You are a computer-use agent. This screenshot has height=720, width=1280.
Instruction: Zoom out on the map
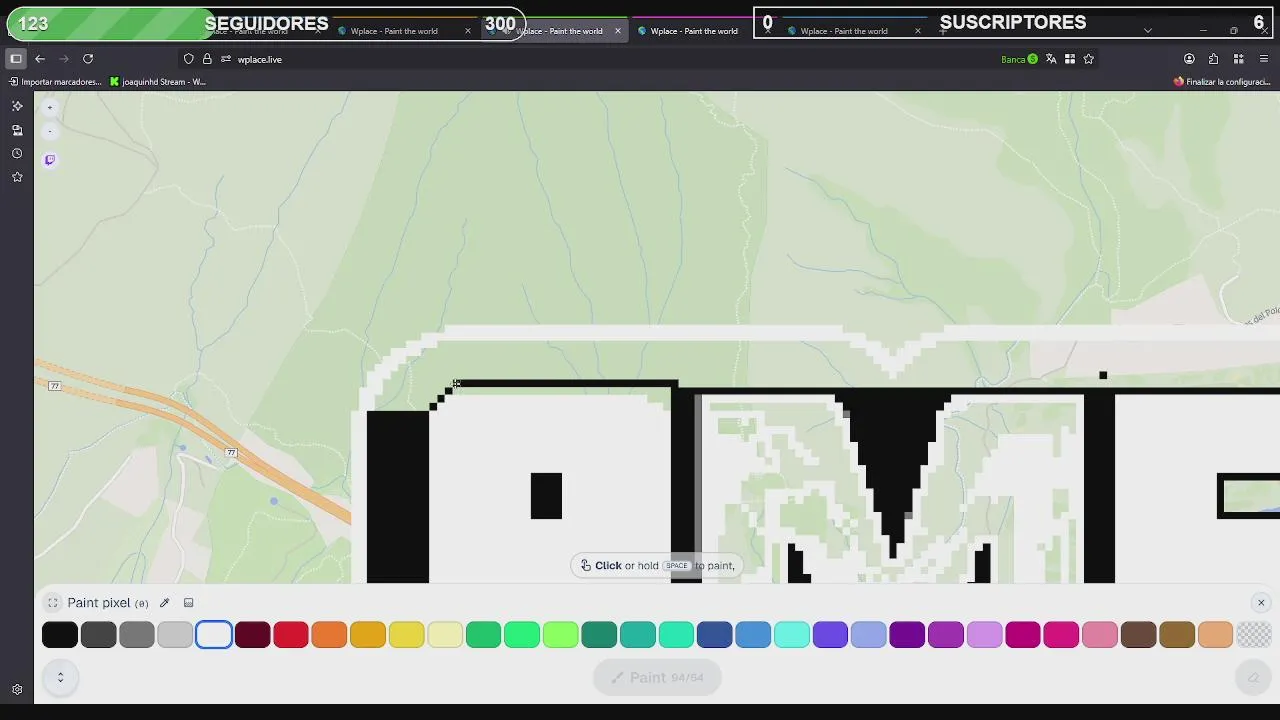point(50,131)
